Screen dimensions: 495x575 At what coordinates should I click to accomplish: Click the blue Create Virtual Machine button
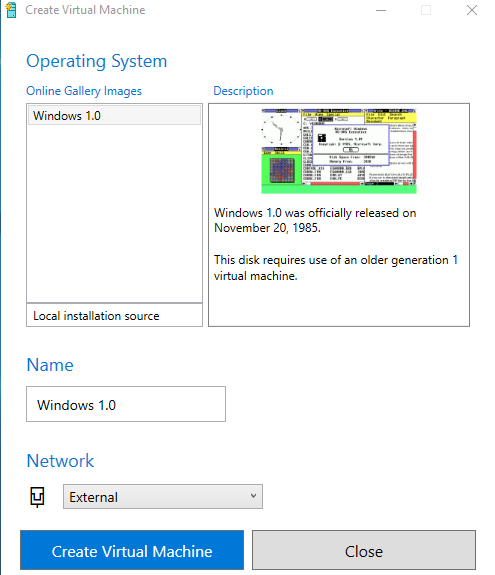coord(132,550)
